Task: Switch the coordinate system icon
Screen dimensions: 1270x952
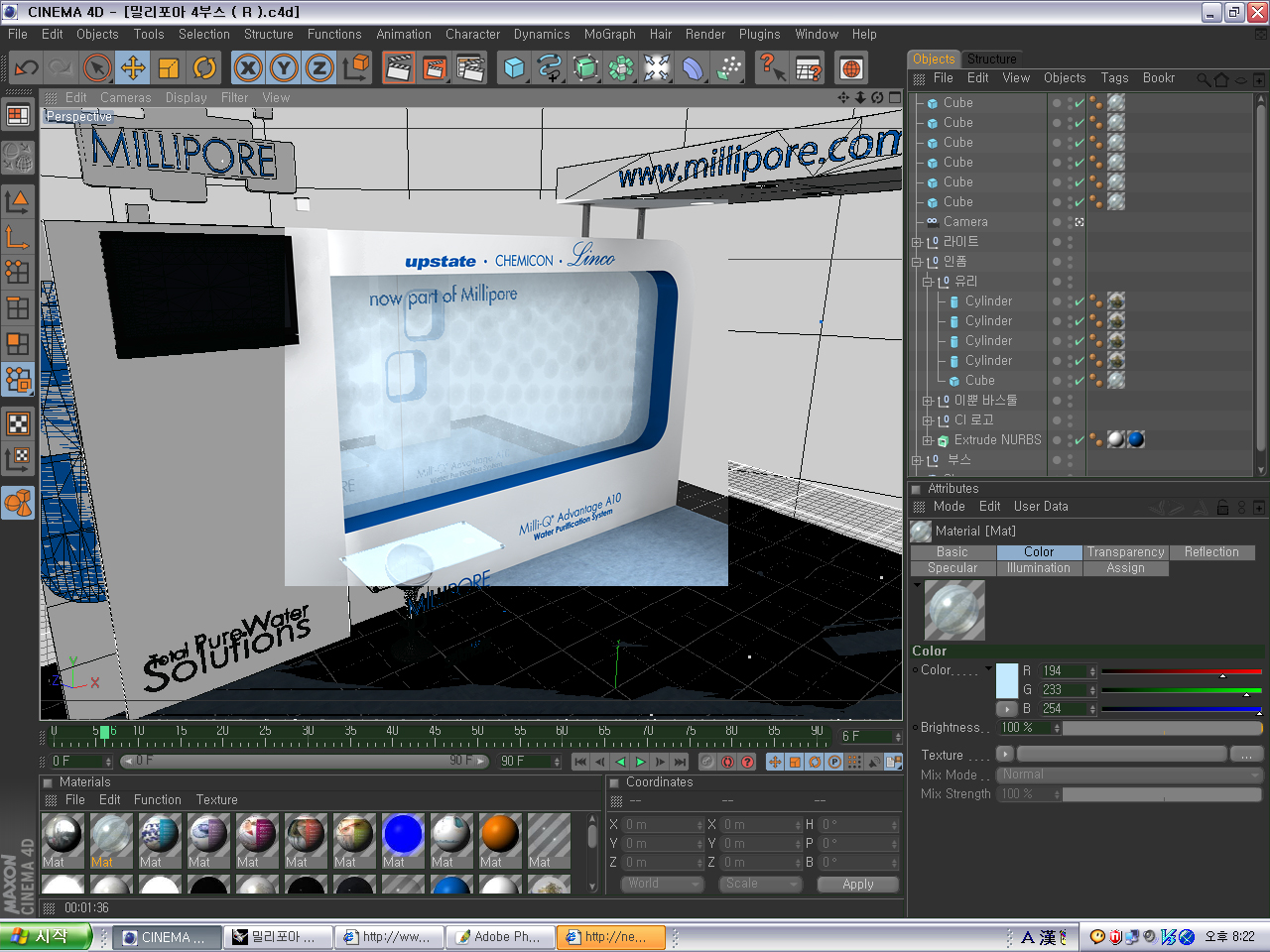Action: pos(355,68)
